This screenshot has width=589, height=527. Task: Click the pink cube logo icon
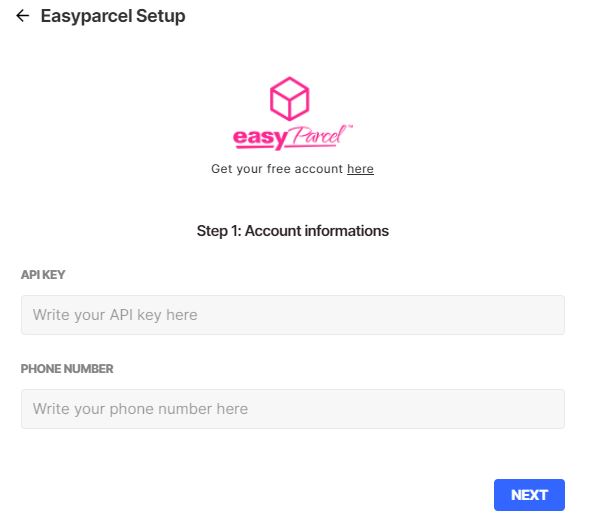pyautogui.click(x=290, y=99)
